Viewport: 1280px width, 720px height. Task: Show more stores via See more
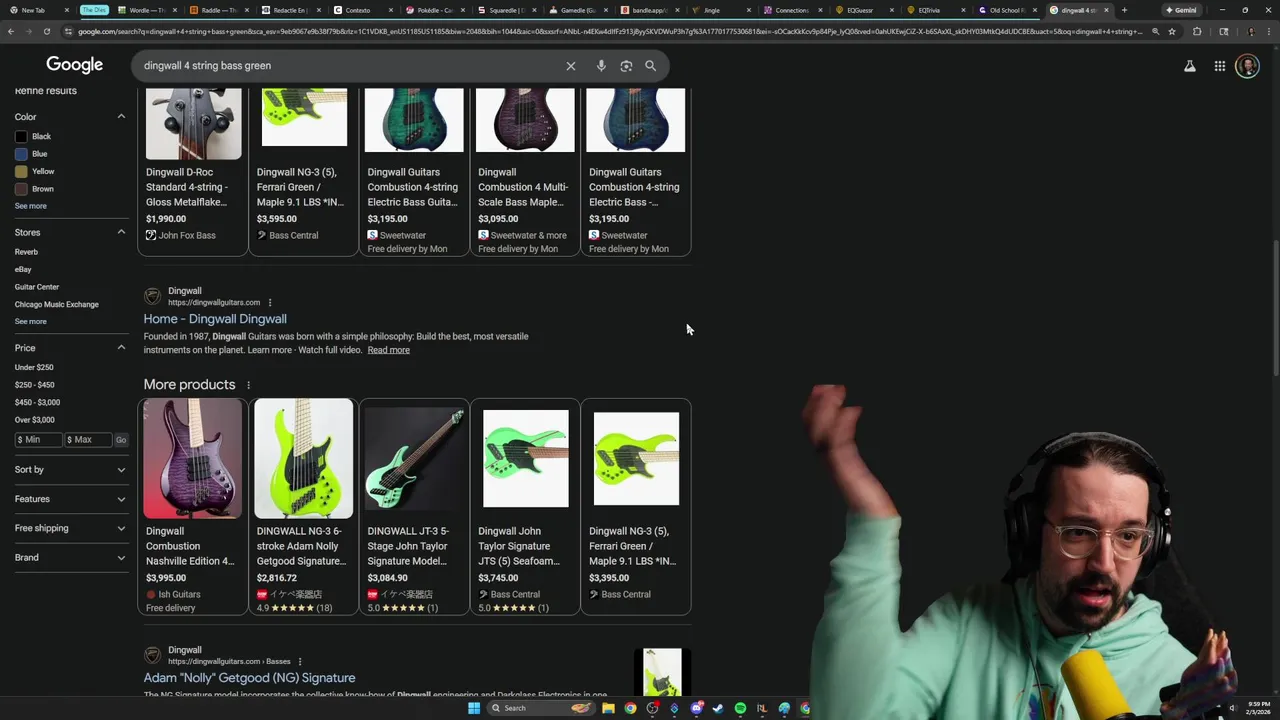[x=30, y=322]
